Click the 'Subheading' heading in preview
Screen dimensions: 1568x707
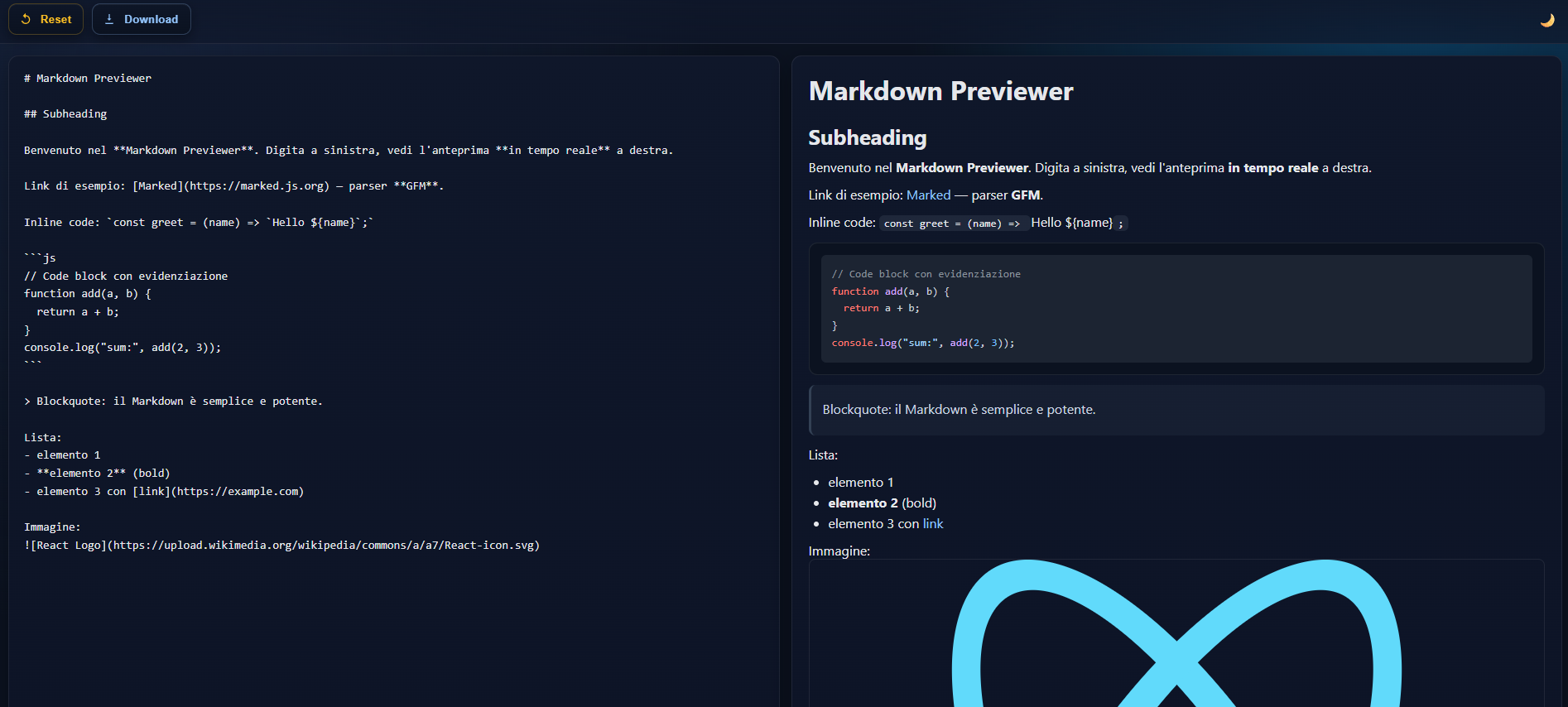[868, 137]
